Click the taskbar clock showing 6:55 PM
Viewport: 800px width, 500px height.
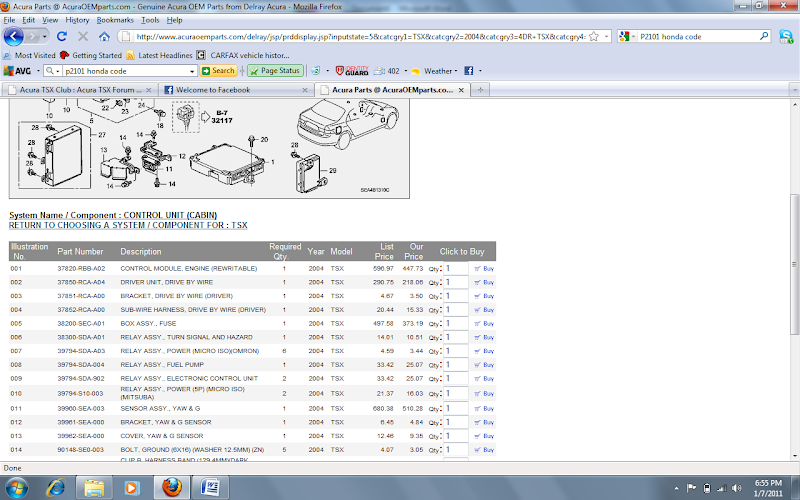768,488
